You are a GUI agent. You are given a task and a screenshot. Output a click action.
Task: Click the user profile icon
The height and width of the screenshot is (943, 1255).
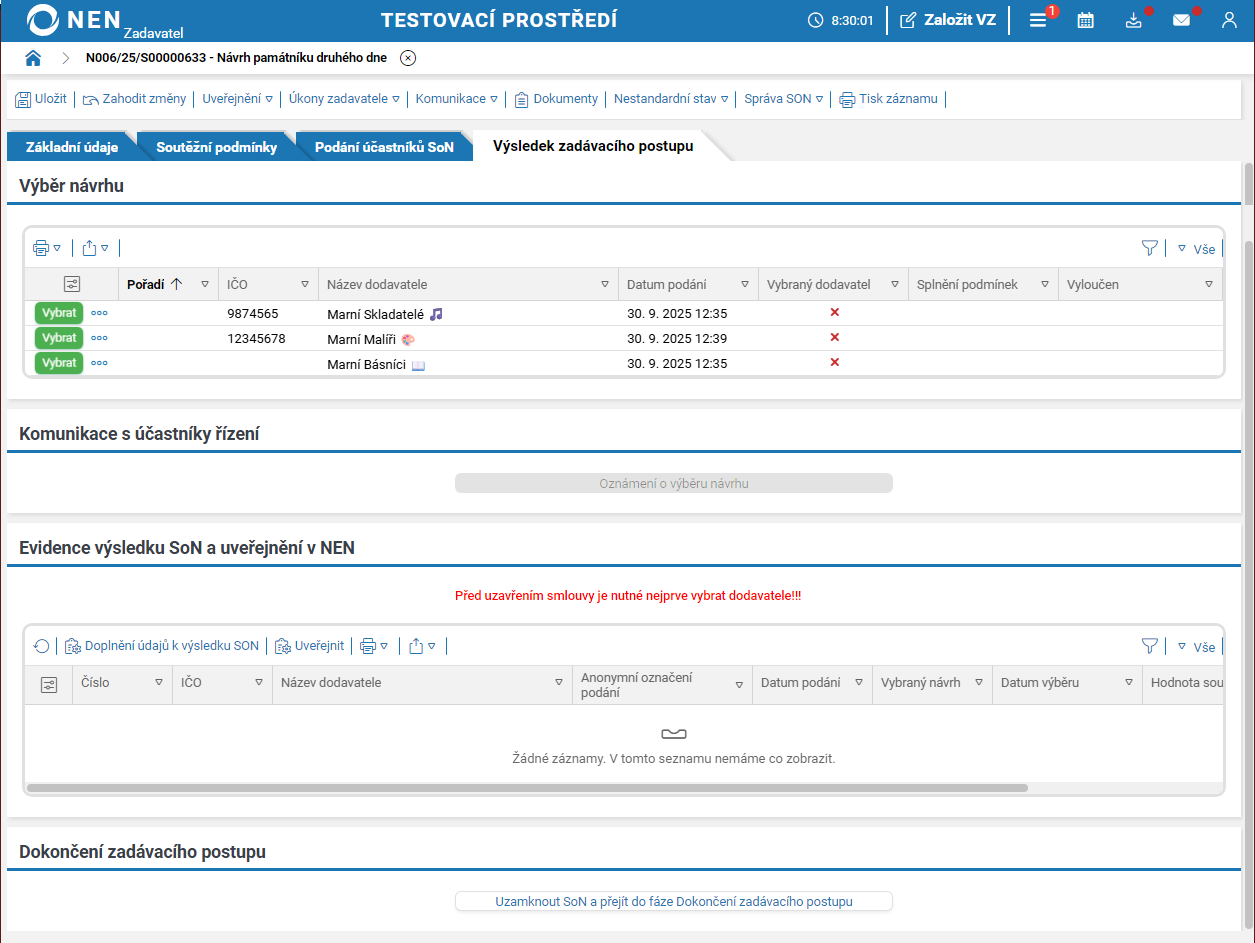coord(1229,20)
